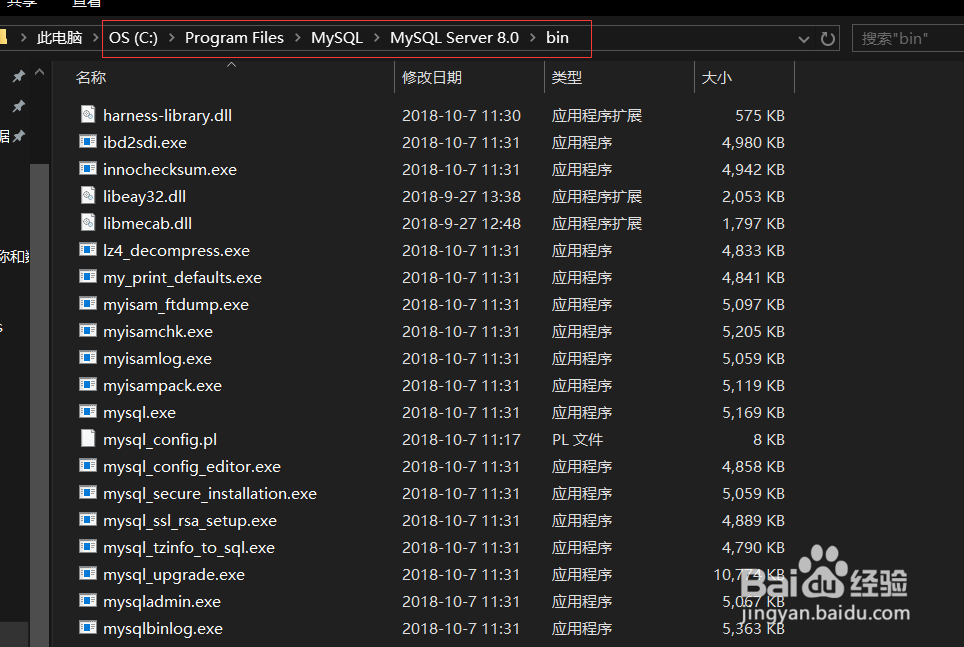Click the mysql_secure_installation.exe icon
Image resolution: width=964 pixels, height=647 pixels.
tap(88, 493)
